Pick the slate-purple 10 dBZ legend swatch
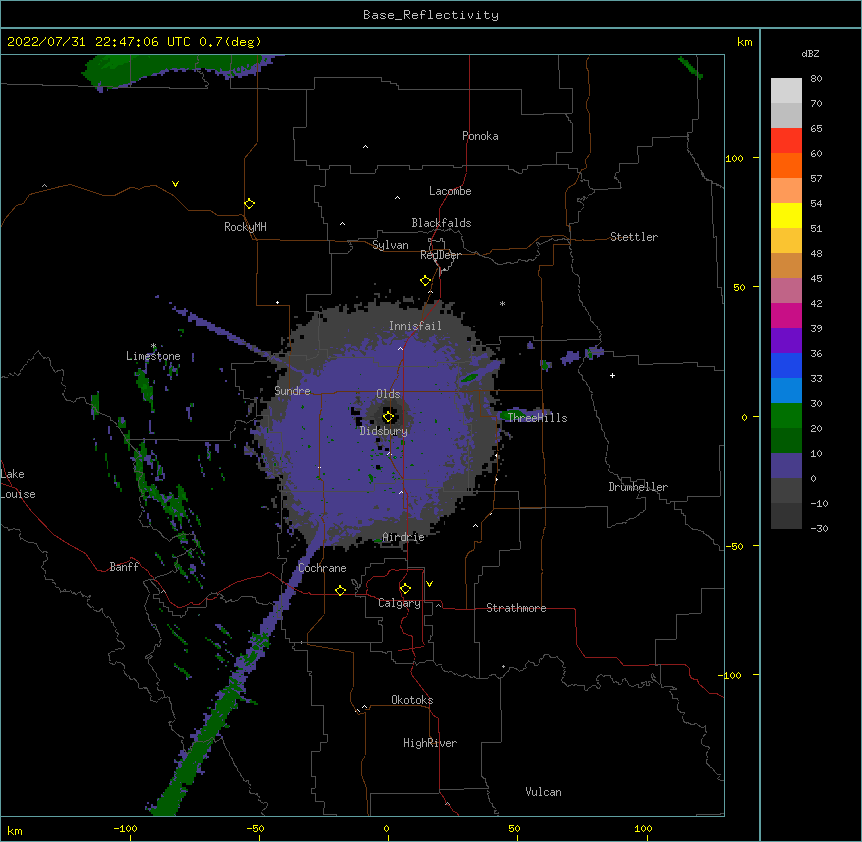The width and height of the screenshot is (862, 842). pos(786,466)
